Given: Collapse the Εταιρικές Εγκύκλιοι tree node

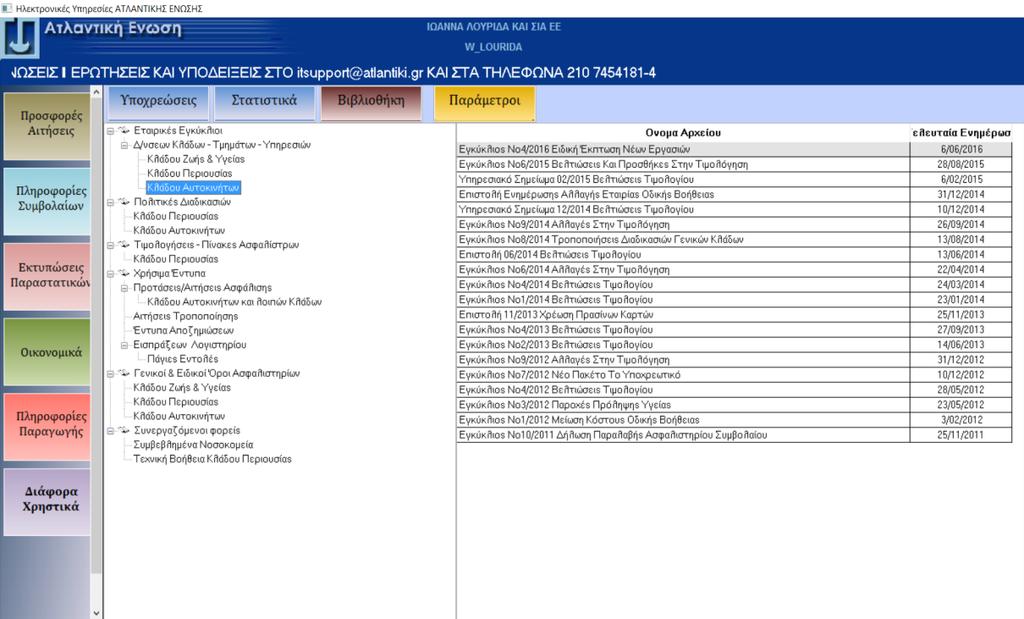Looking at the screenshot, I should click(111, 131).
